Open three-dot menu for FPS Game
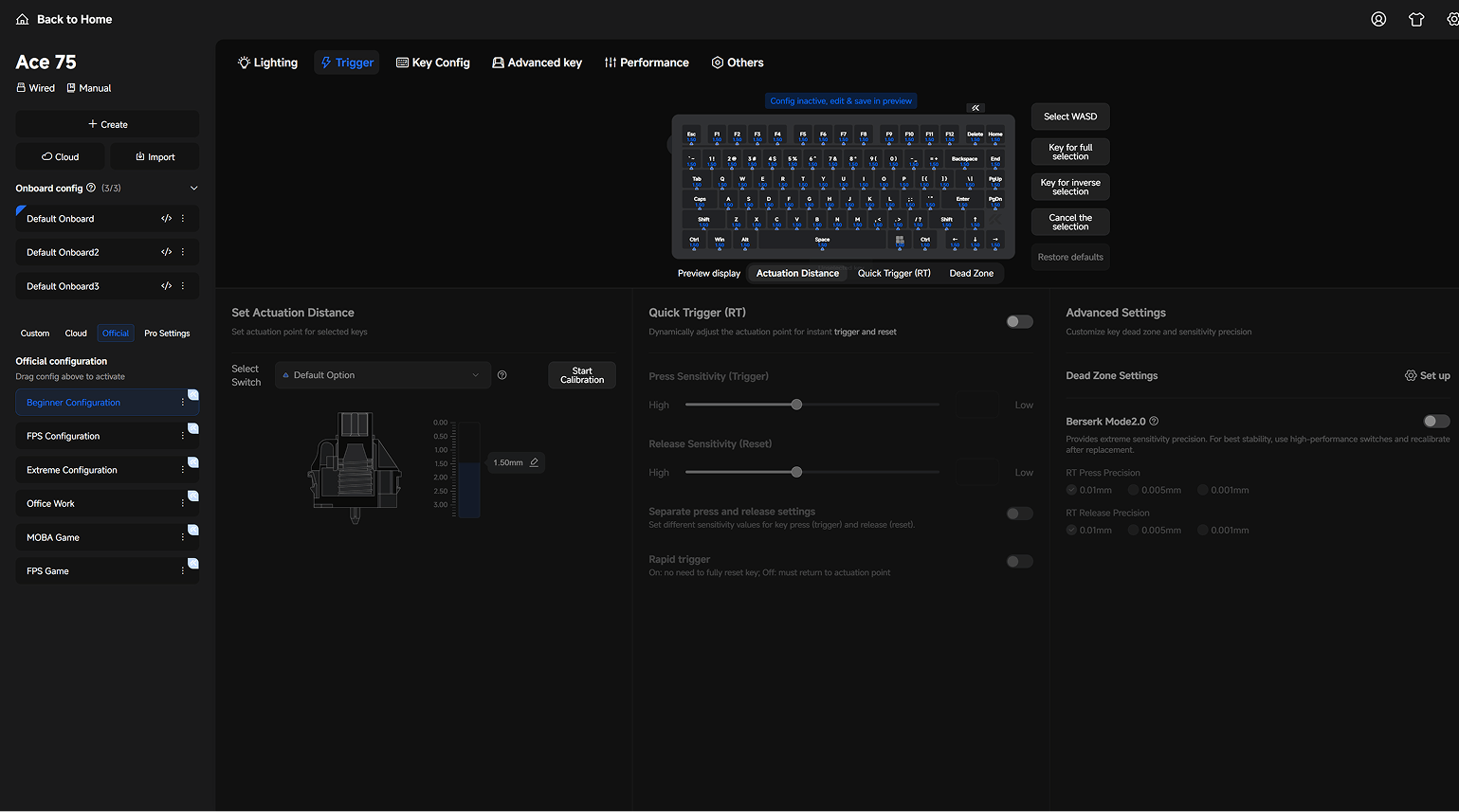Image resolution: width=1459 pixels, height=812 pixels. click(x=183, y=570)
